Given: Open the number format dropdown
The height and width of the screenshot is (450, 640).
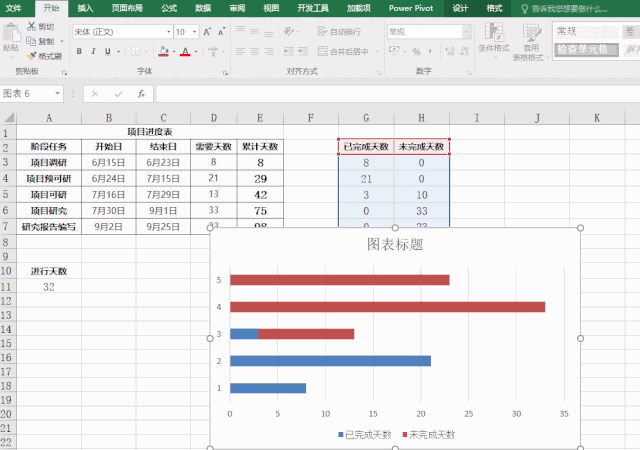Looking at the screenshot, I should [x=466, y=32].
